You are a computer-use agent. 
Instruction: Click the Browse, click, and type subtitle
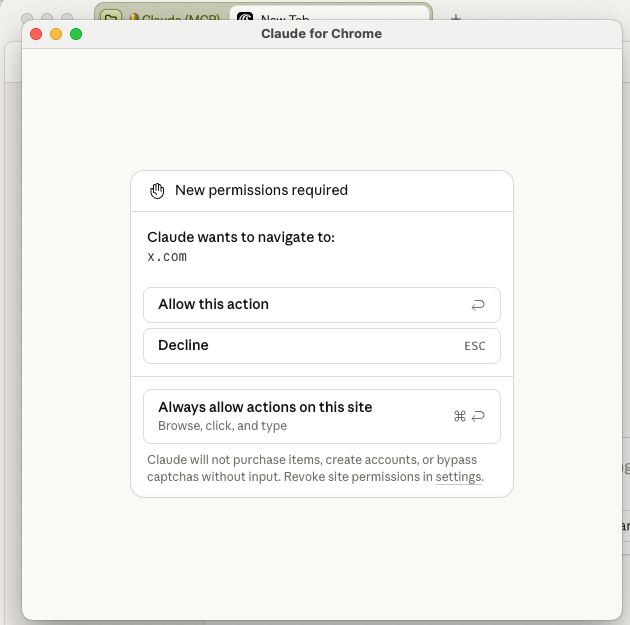[223, 426]
